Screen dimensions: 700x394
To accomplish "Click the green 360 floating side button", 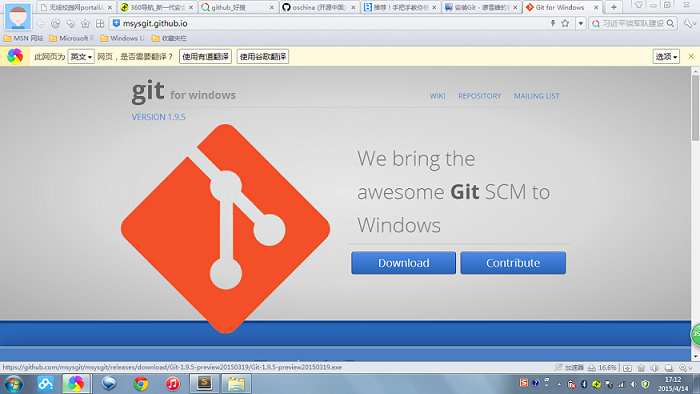I will click(x=696, y=334).
